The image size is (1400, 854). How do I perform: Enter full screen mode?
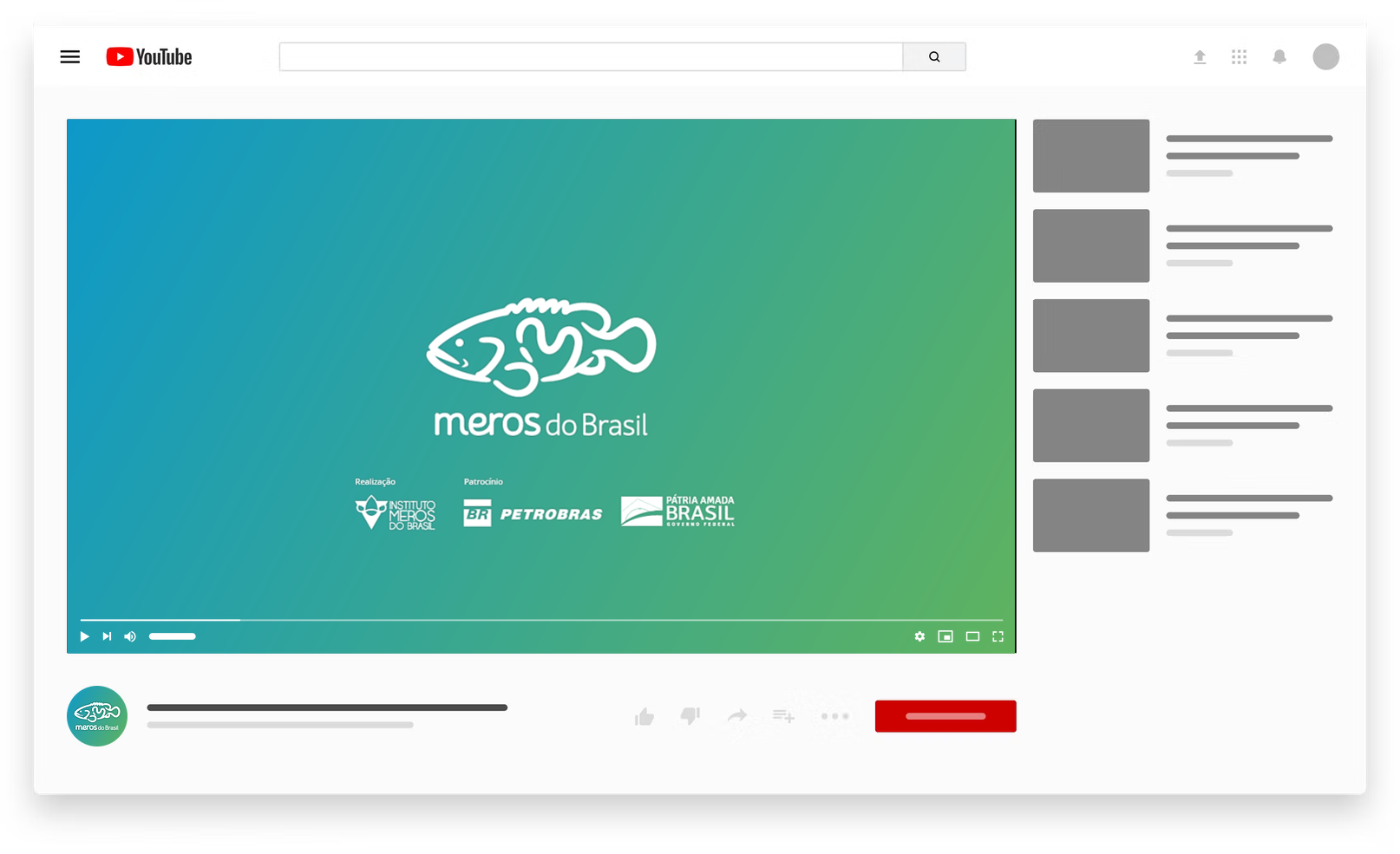[998, 636]
